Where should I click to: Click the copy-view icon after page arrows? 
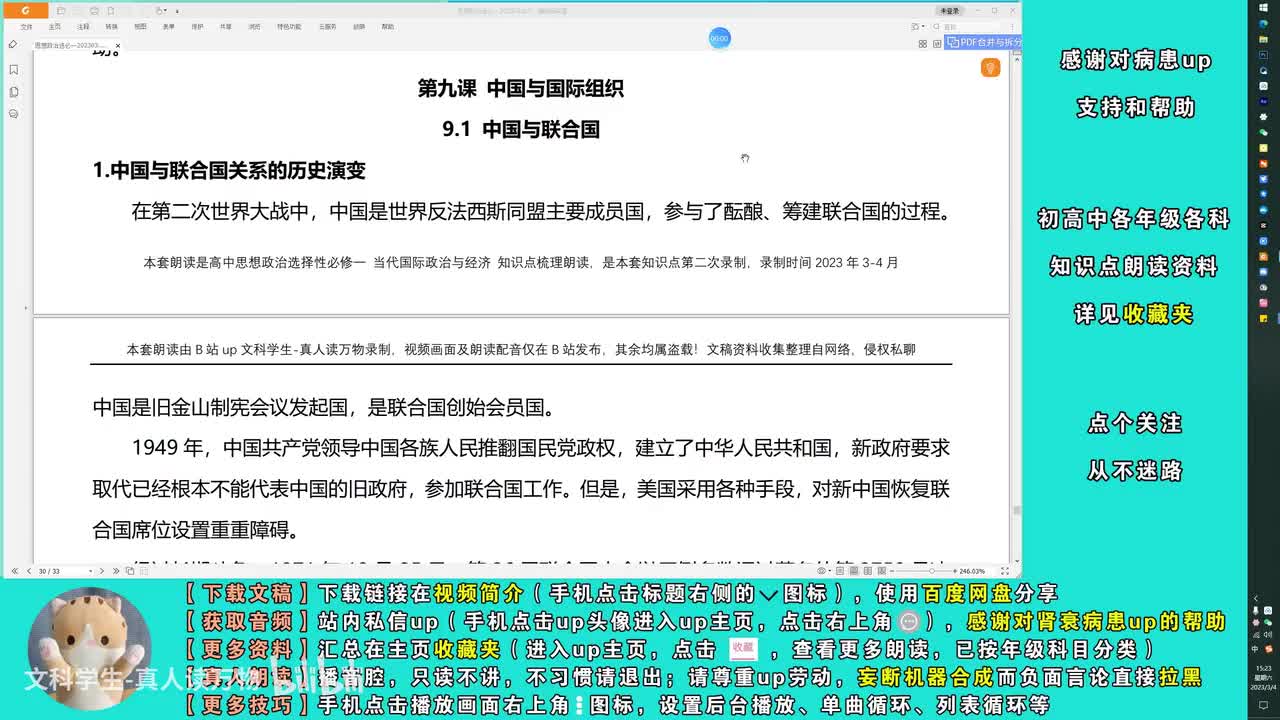(130, 571)
